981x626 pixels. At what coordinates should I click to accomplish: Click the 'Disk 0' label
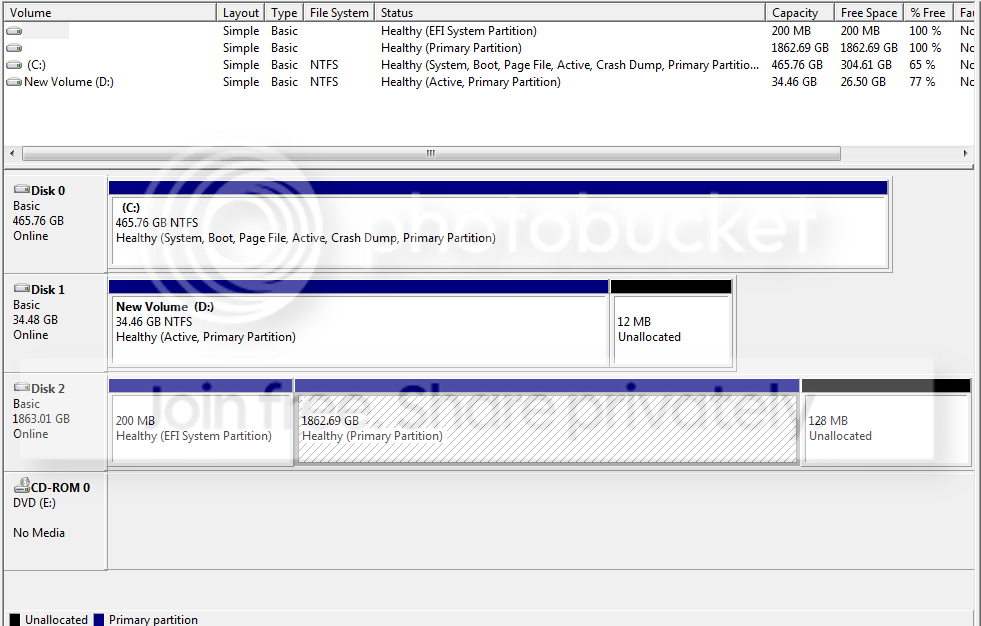coord(48,191)
